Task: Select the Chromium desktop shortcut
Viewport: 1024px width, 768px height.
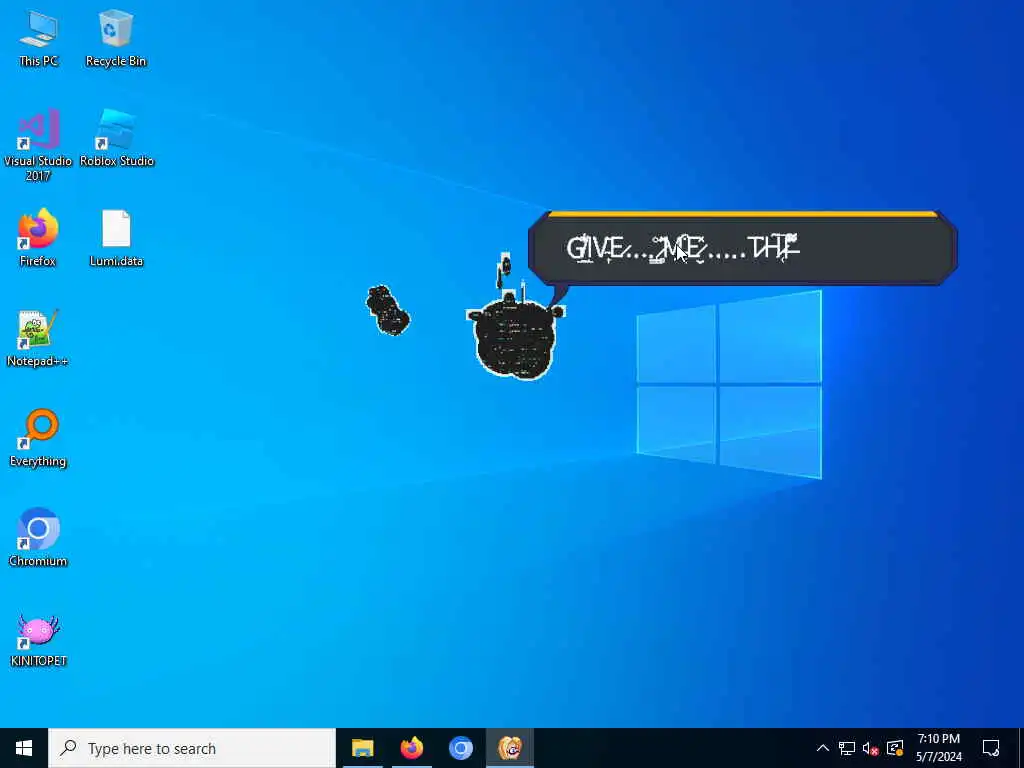Action: pyautogui.click(x=38, y=537)
